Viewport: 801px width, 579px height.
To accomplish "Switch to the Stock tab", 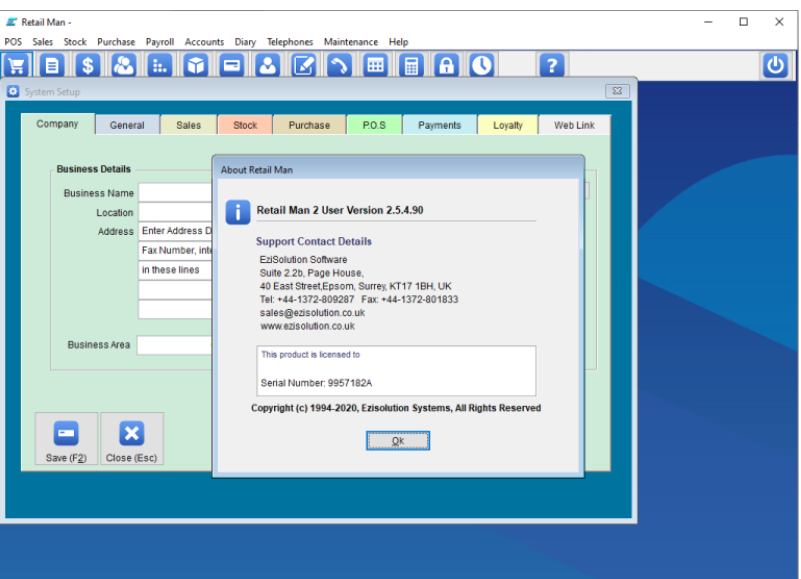I will tap(245, 125).
